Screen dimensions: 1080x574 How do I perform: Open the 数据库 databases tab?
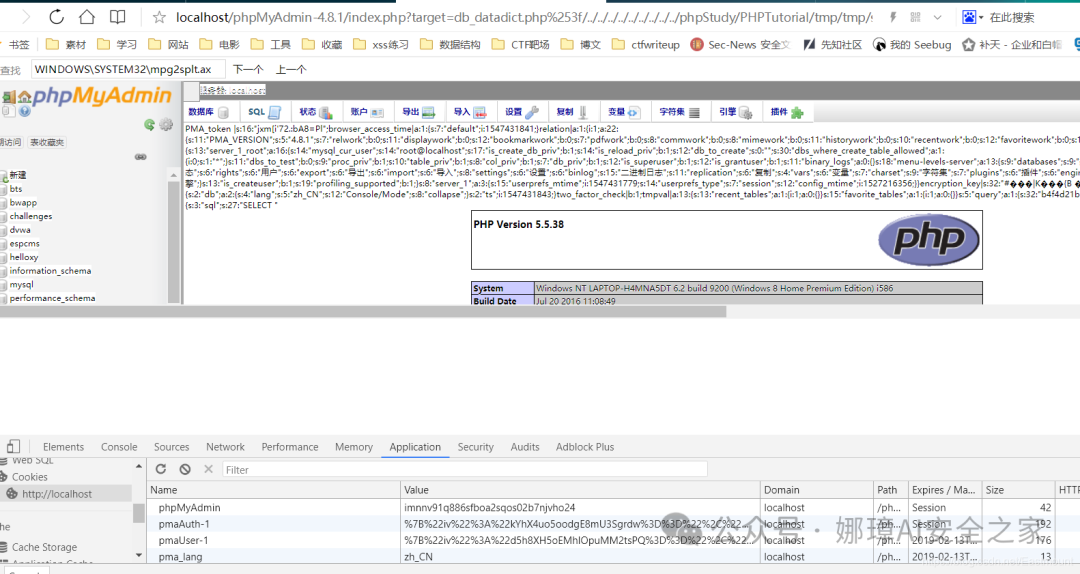click(207, 112)
